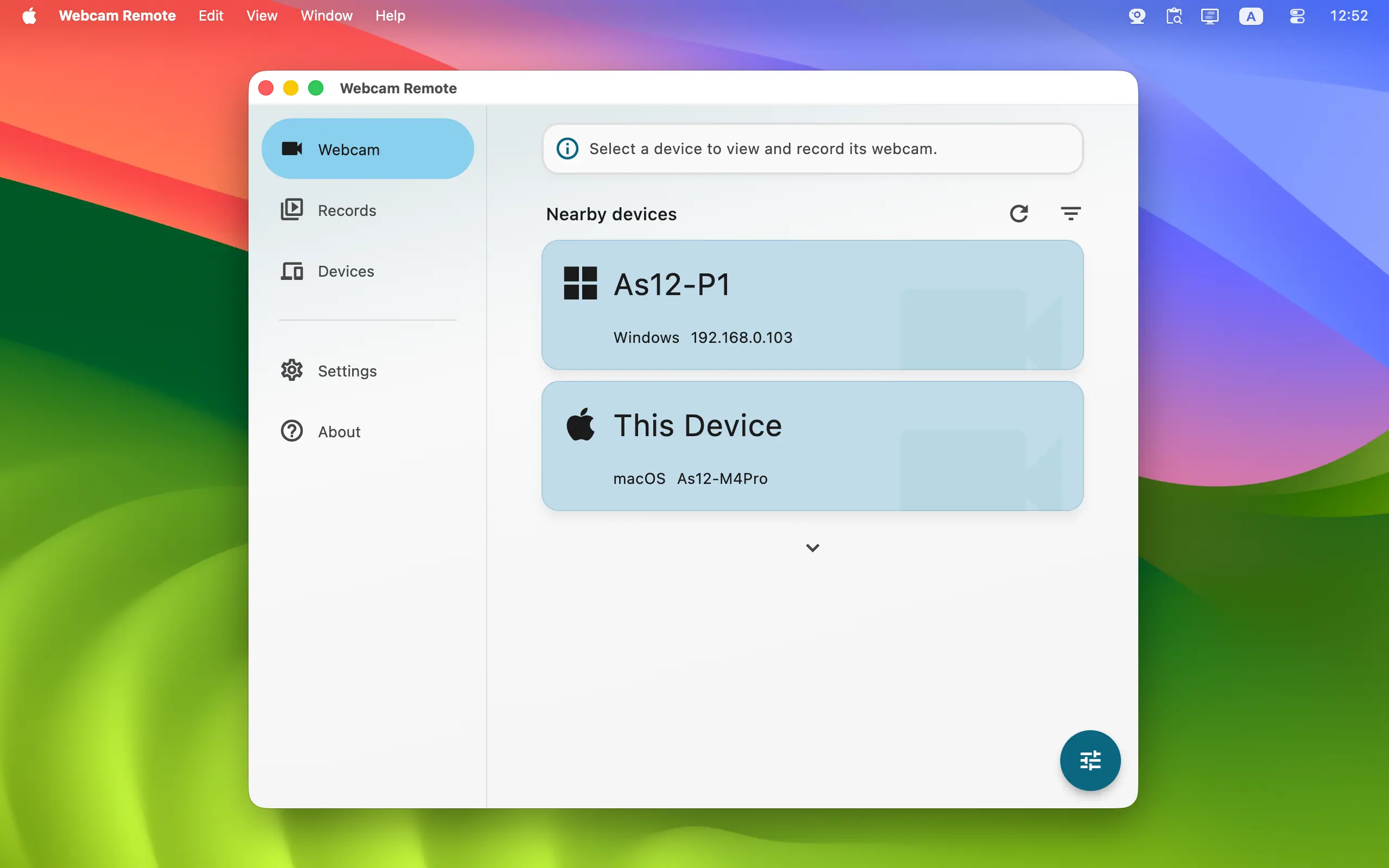Expand the device list with down chevron
Screen dimensions: 1389x868
click(812, 548)
